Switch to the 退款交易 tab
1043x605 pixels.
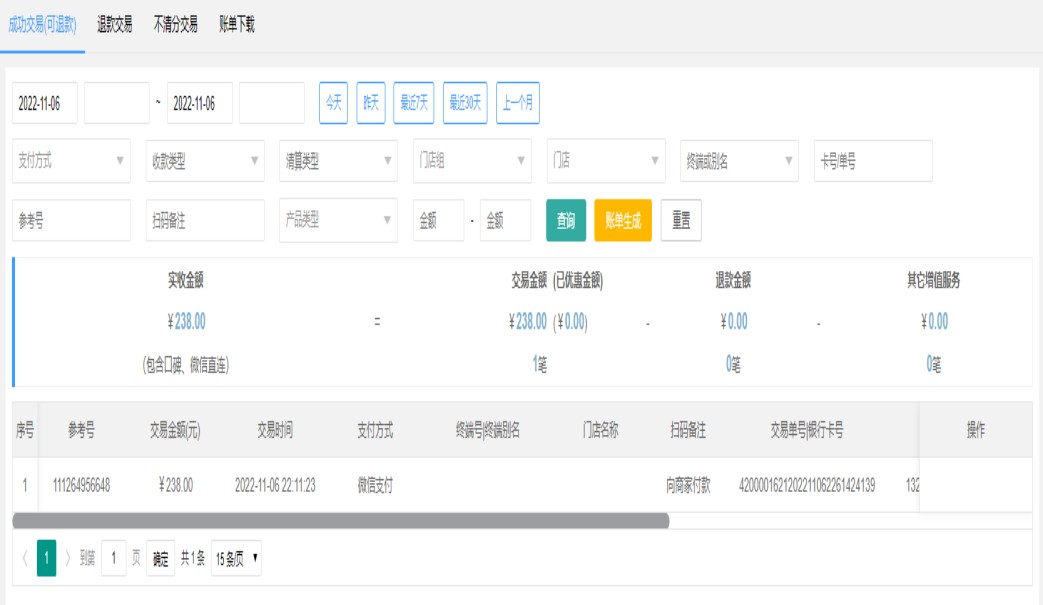point(115,25)
